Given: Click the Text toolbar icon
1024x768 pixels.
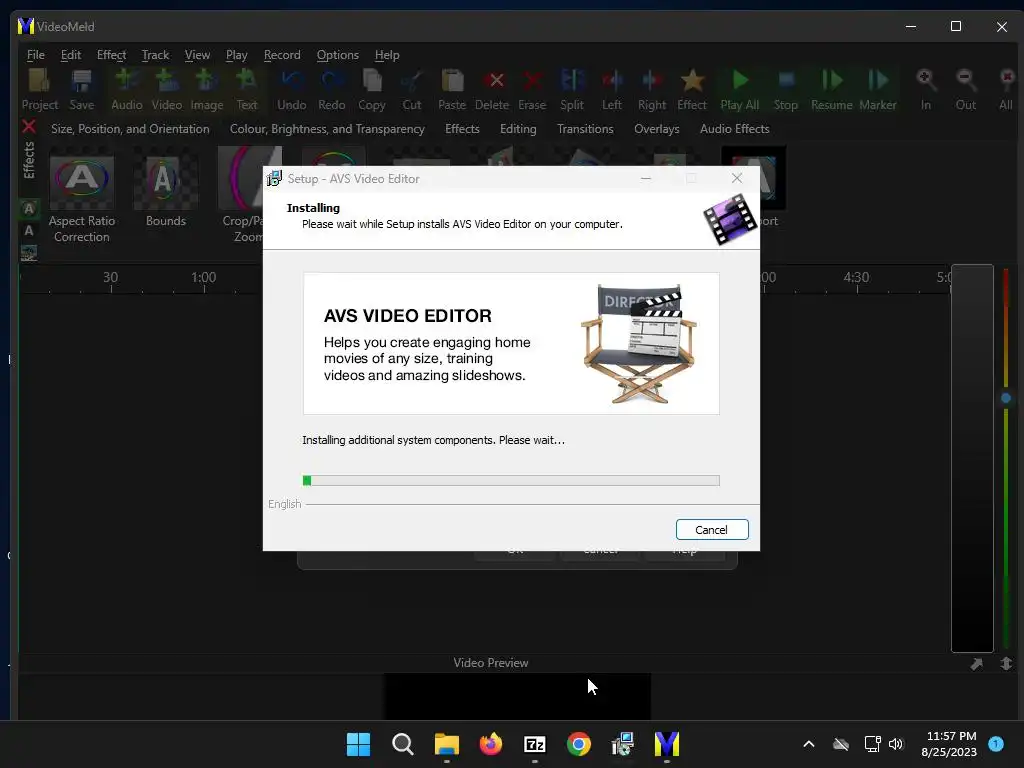Looking at the screenshot, I should pyautogui.click(x=247, y=90).
